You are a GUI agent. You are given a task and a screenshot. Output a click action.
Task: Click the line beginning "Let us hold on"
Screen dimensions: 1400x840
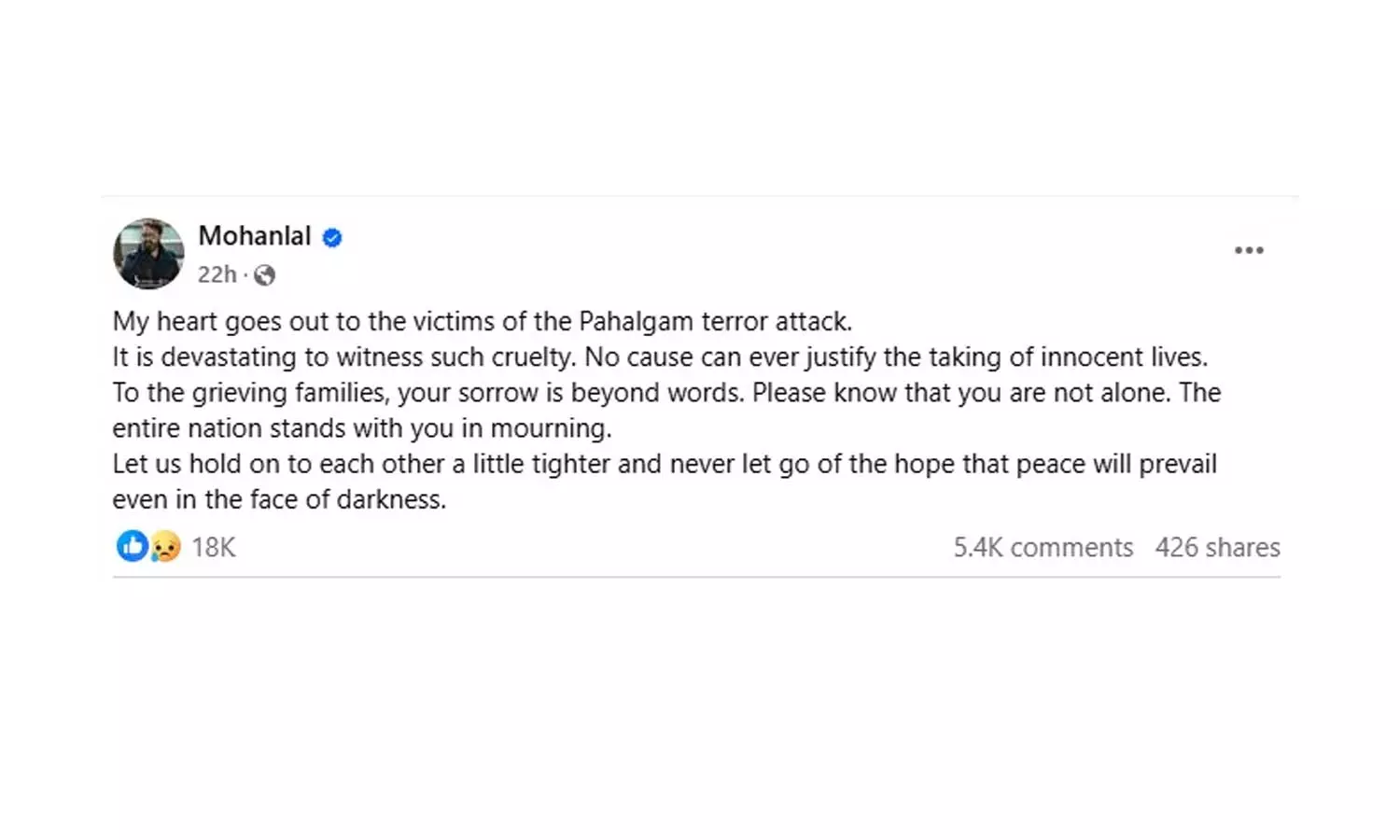tap(664, 464)
